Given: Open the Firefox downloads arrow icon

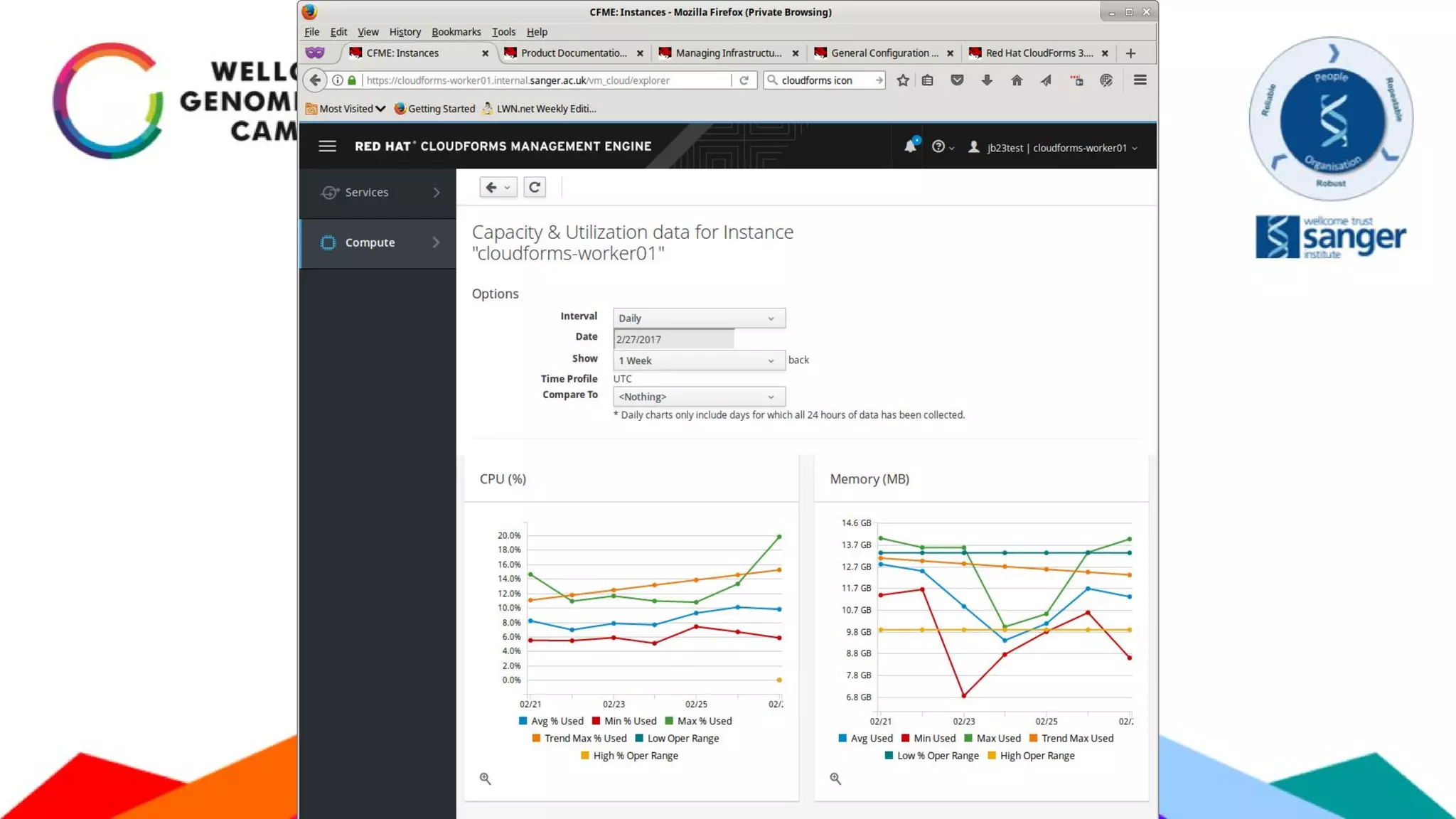Looking at the screenshot, I should point(987,80).
